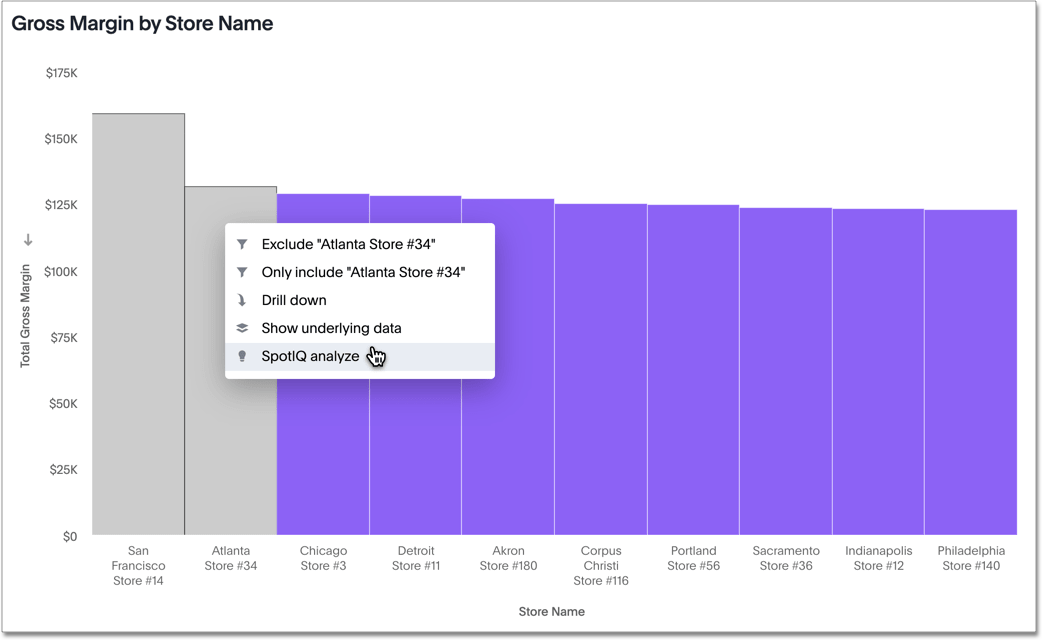Select Exclude "Atlanta Store #34" menu option
Image resolution: width=1042 pixels, height=640 pixels.
pos(348,244)
